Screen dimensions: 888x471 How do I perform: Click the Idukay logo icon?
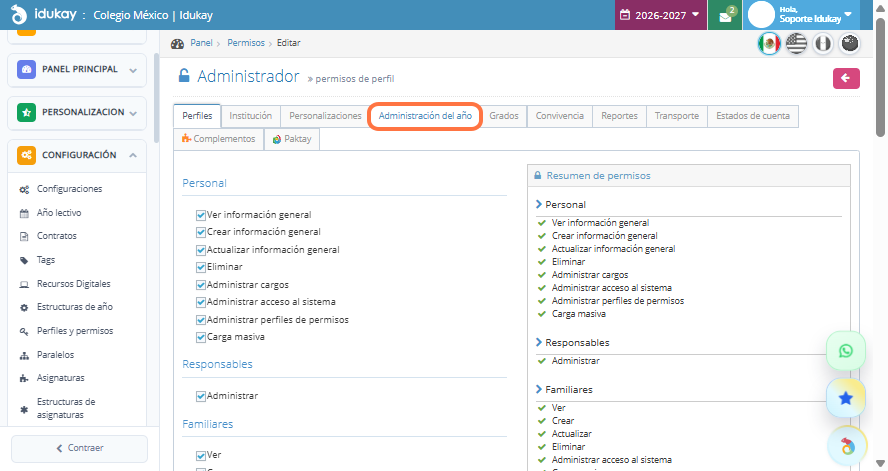click(19, 15)
